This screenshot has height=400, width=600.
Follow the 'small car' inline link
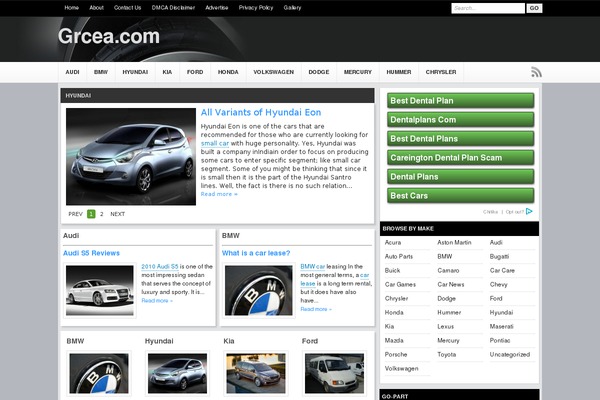point(215,144)
